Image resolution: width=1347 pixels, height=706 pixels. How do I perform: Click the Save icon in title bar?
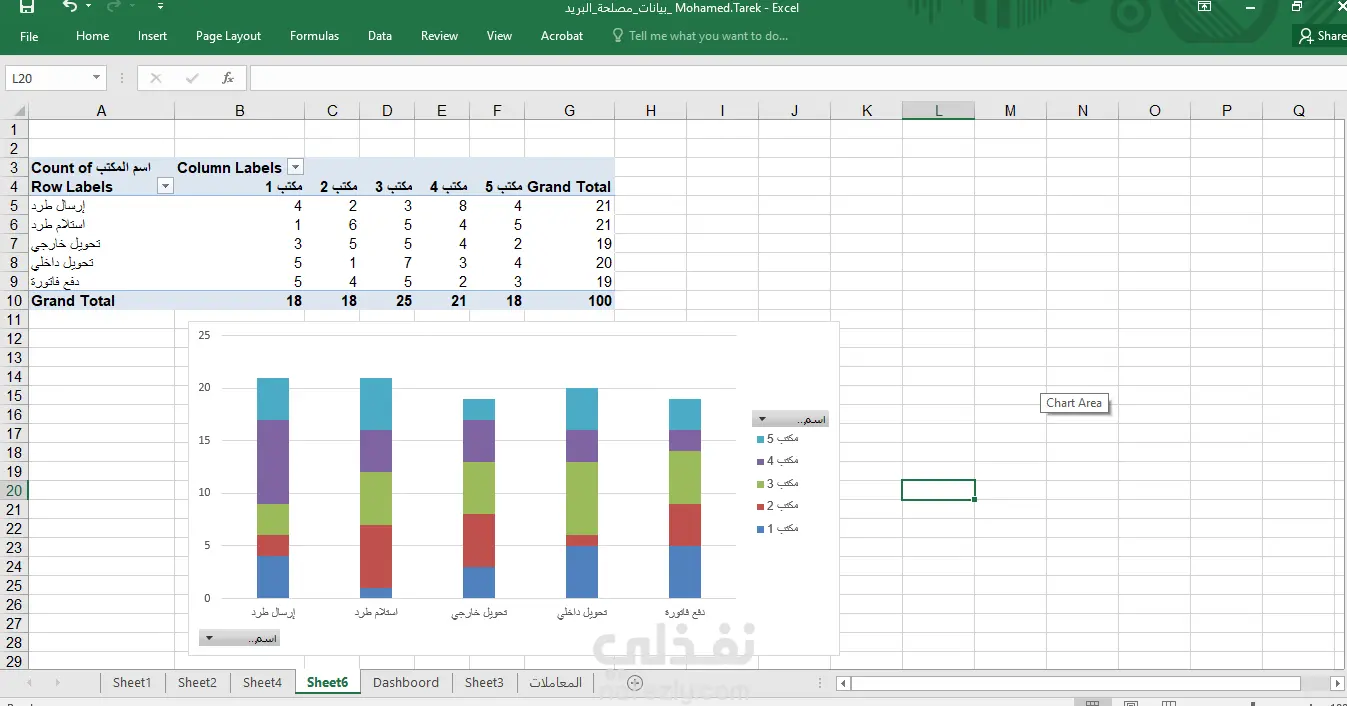point(27,7)
